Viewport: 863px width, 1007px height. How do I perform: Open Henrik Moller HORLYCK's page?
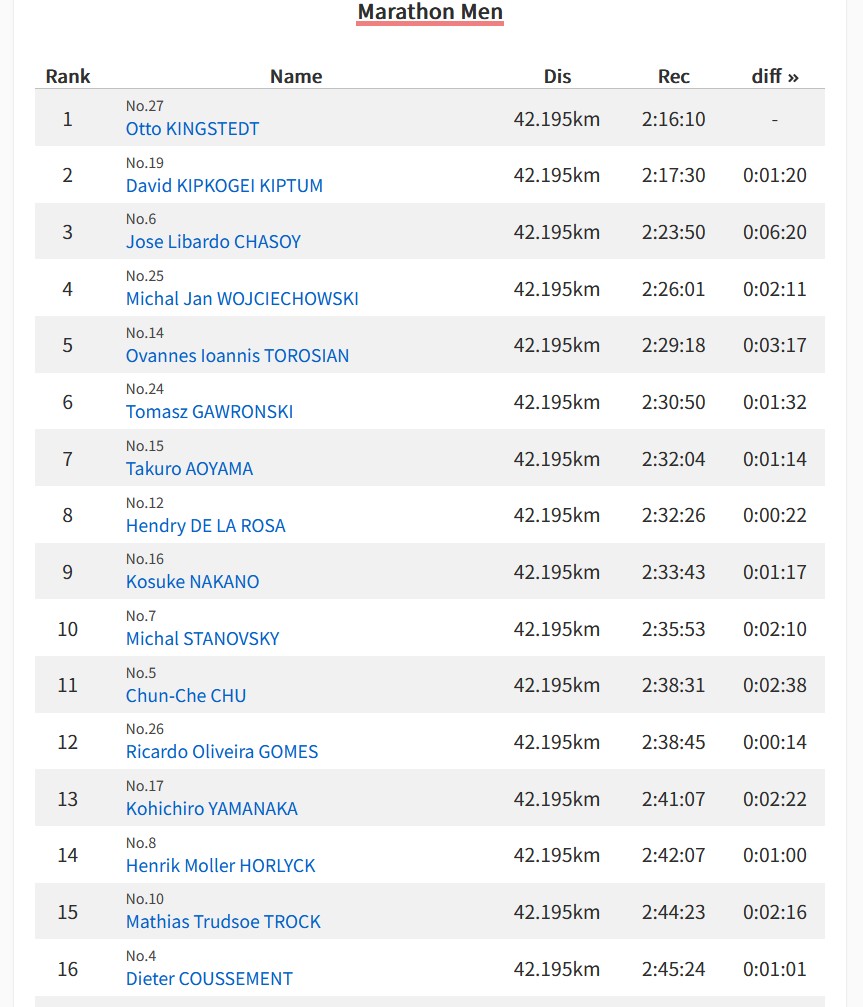point(220,866)
